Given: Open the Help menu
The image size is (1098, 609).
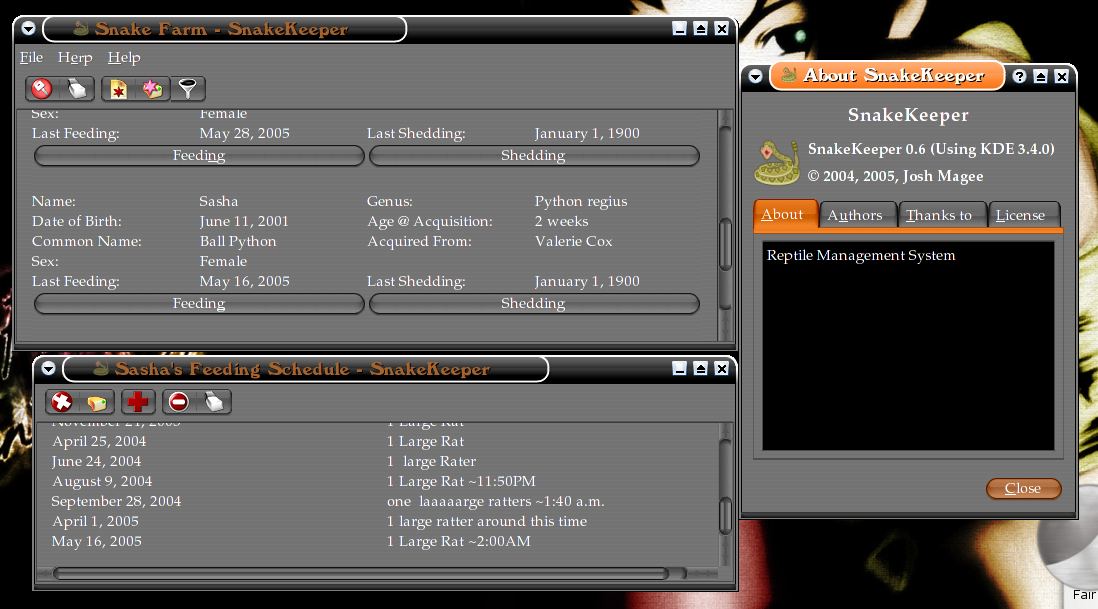Looking at the screenshot, I should 124,57.
